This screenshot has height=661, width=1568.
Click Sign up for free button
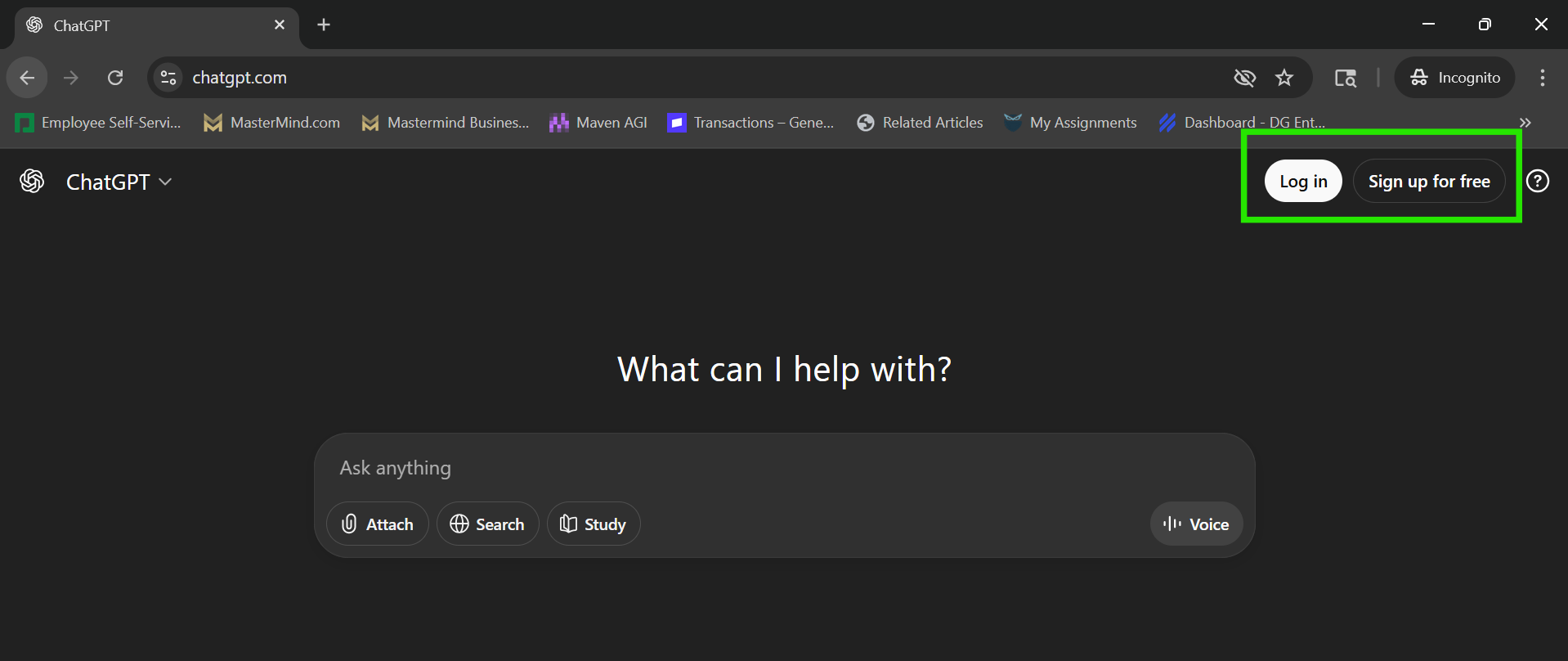pos(1429,181)
